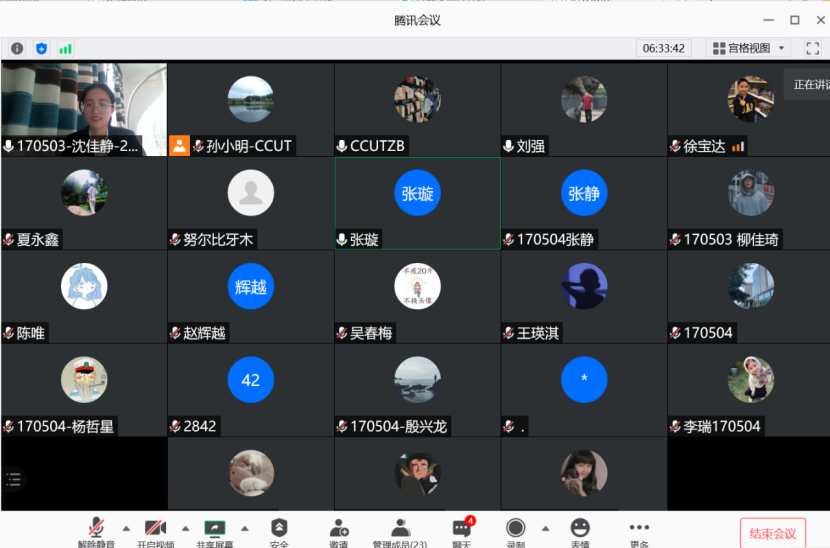Screen dimensions: 830x548
Task: Open the chat (聊天) panel
Action: point(461,530)
